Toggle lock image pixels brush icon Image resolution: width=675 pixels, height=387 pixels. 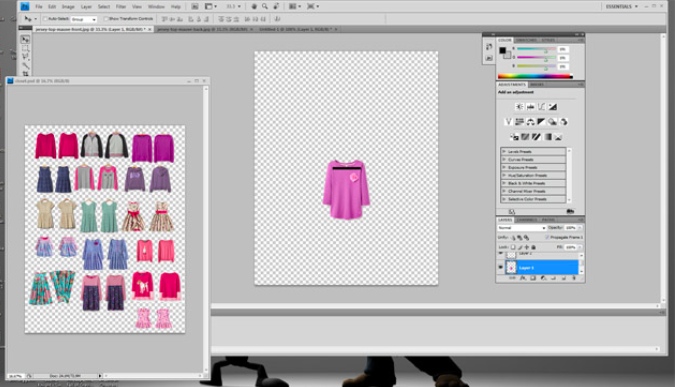(x=520, y=247)
